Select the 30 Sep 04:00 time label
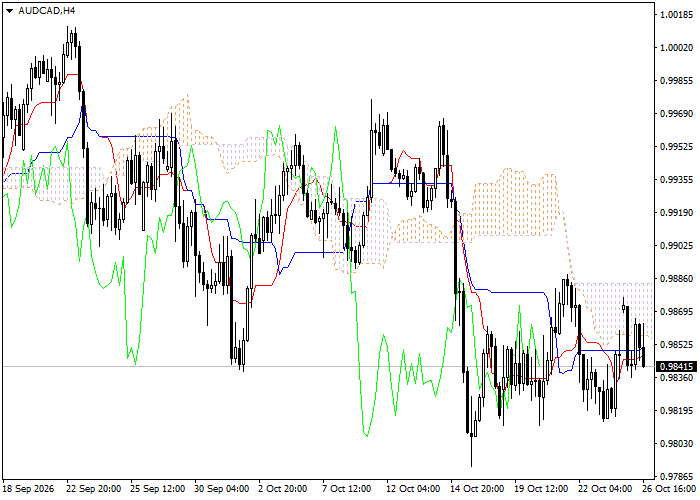700x500 pixels. tap(222, 489)
